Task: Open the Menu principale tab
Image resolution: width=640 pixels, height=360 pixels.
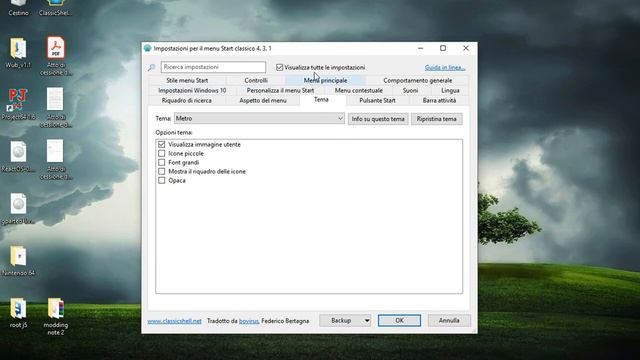Action: (x=325, y=80)
